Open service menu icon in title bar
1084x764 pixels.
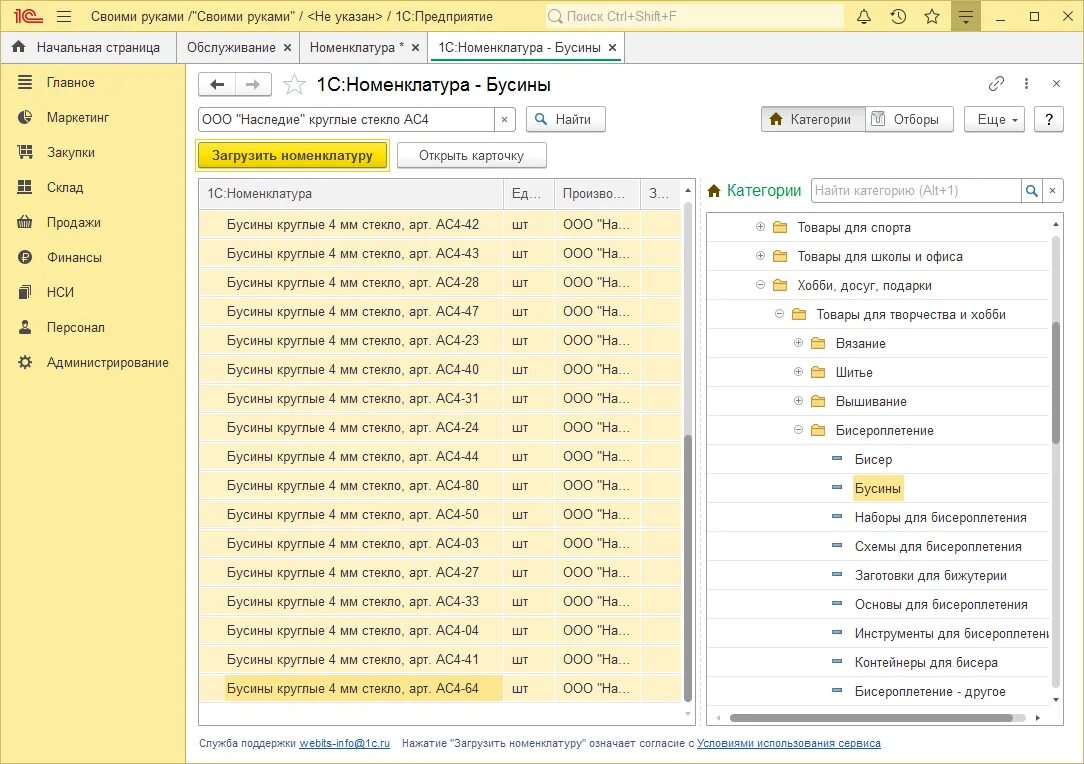(966, 16)
